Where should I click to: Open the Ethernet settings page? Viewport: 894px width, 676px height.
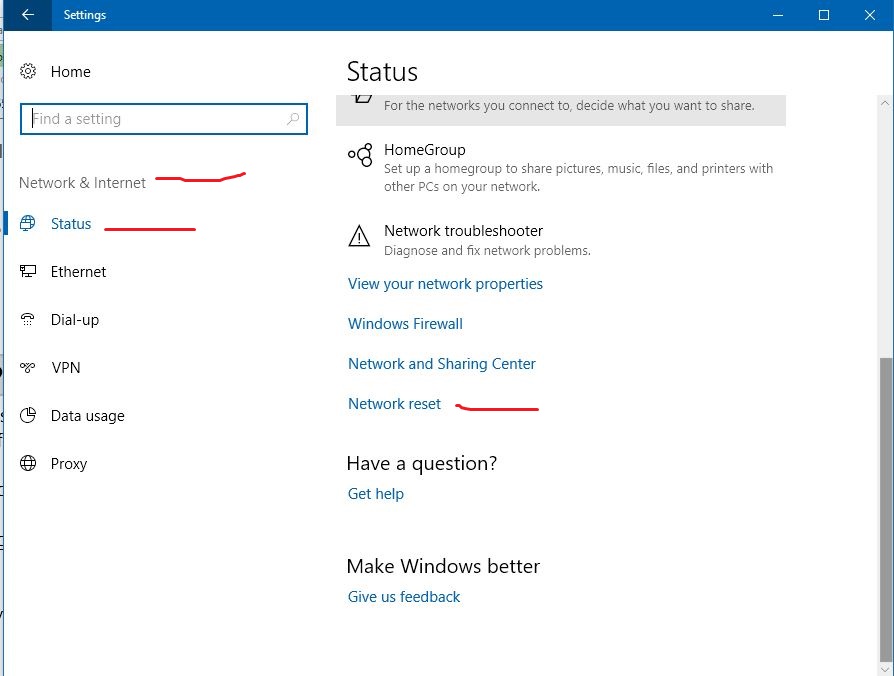pos(78,272)
